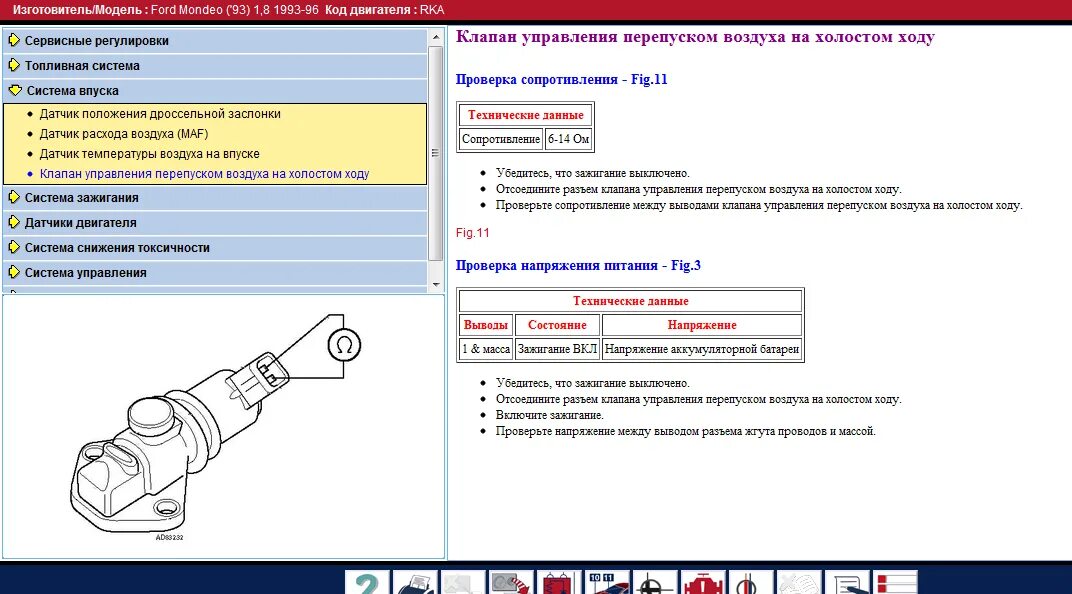
Task: Expand the Система управления section
Action: pyautogui.click(x=215, y=273)
